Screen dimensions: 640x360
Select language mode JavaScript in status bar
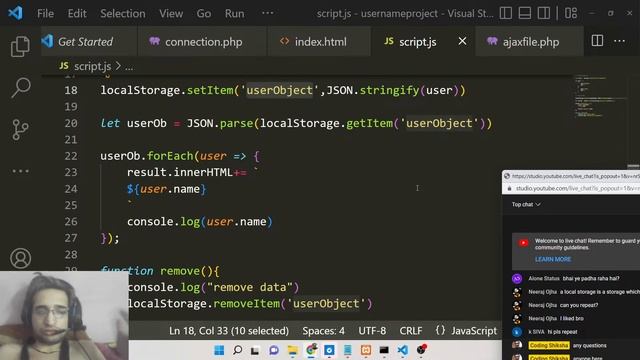point(474,331)
